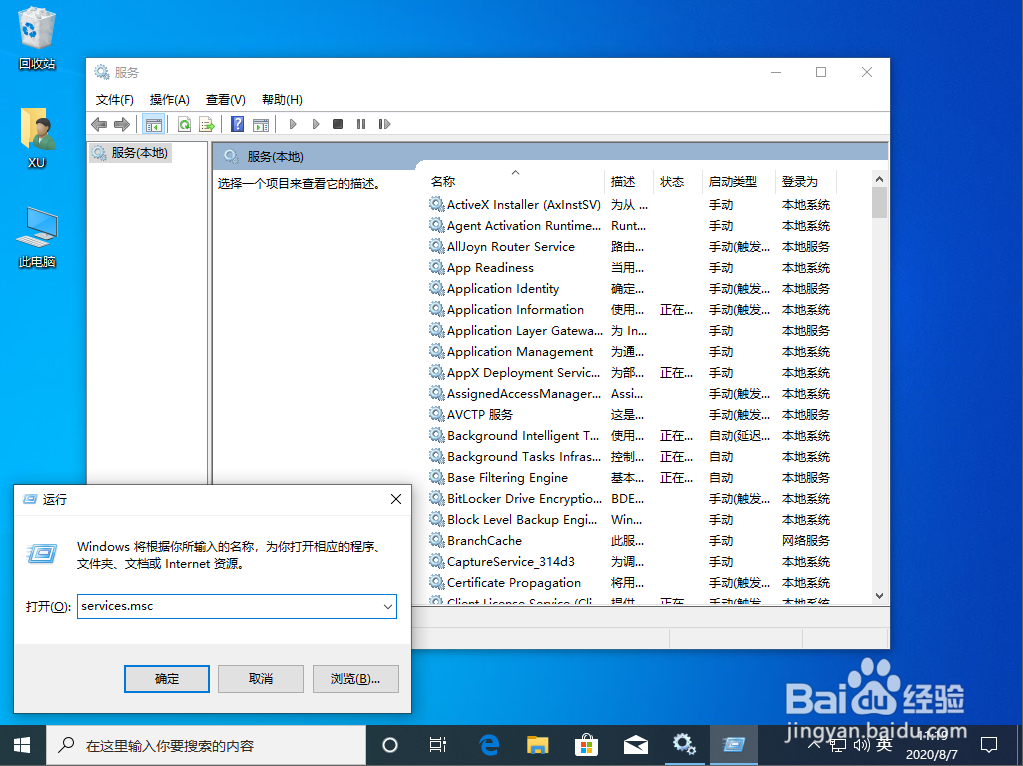
Task: Click the volume speaker icon in system tray
Action: 862,745
